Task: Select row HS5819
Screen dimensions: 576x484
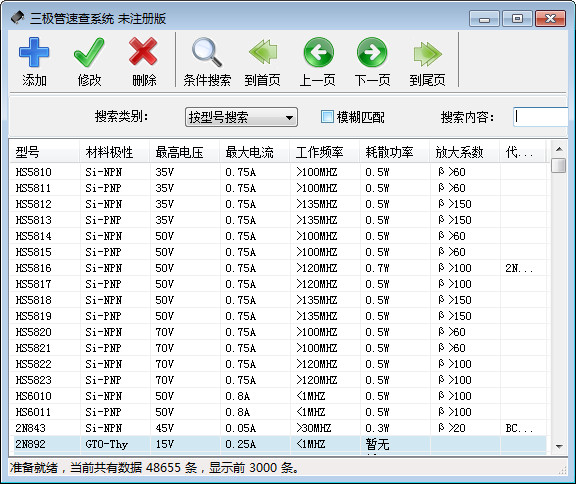Action: click(278, 316)
